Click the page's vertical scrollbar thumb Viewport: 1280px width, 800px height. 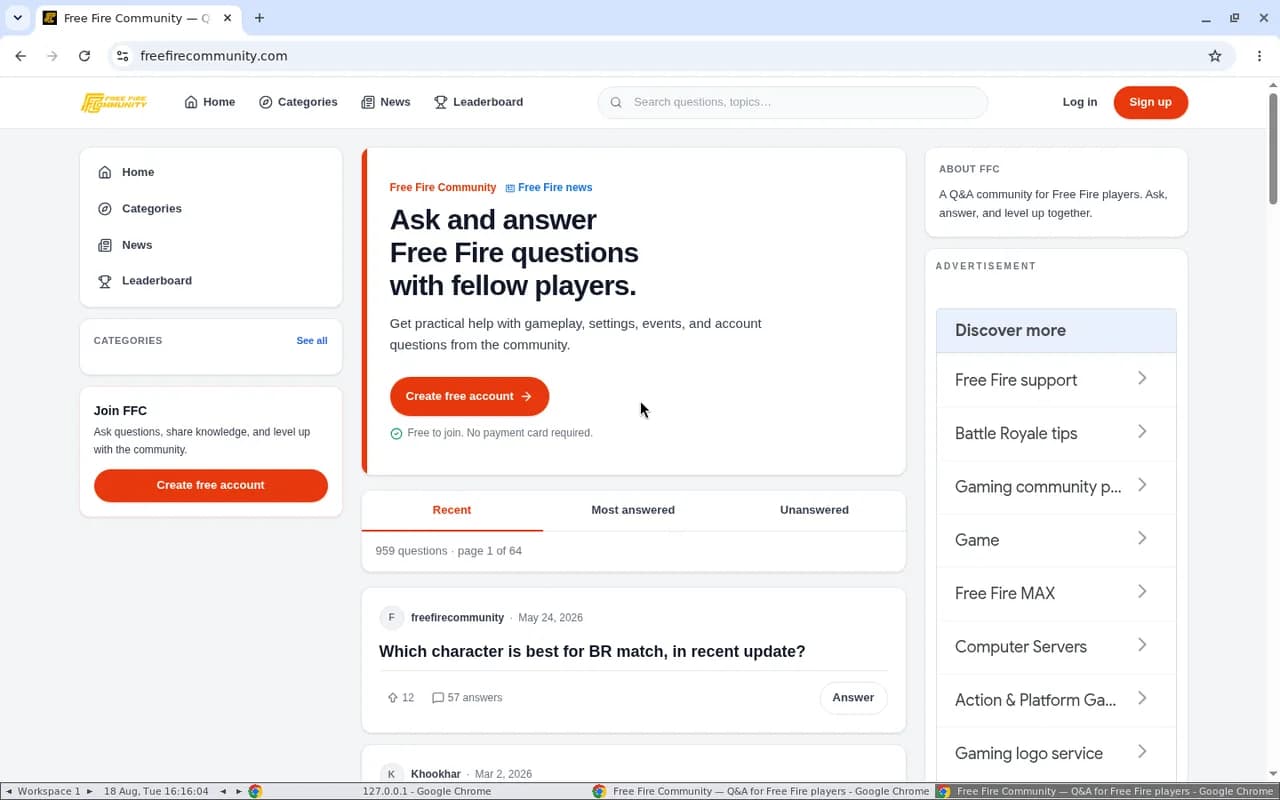coord(1273,148)
